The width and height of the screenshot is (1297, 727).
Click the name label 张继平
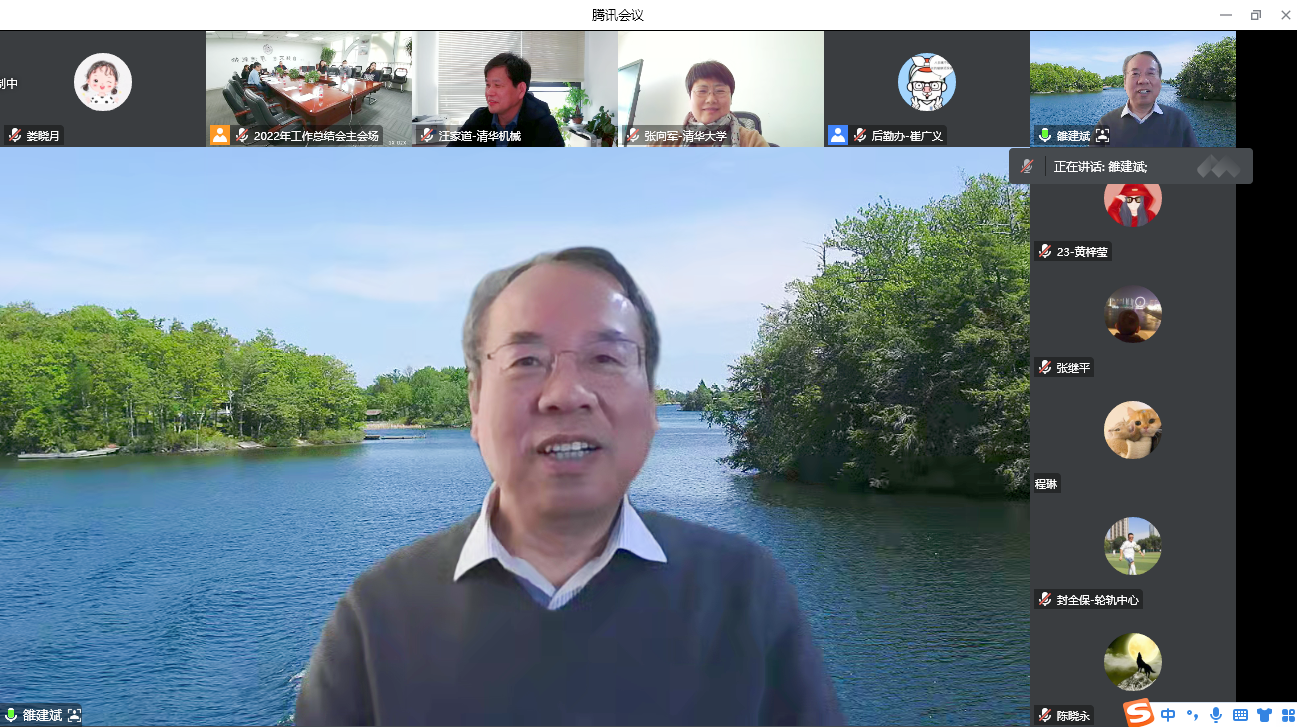pyautogui.click(x=1074, y=368)
